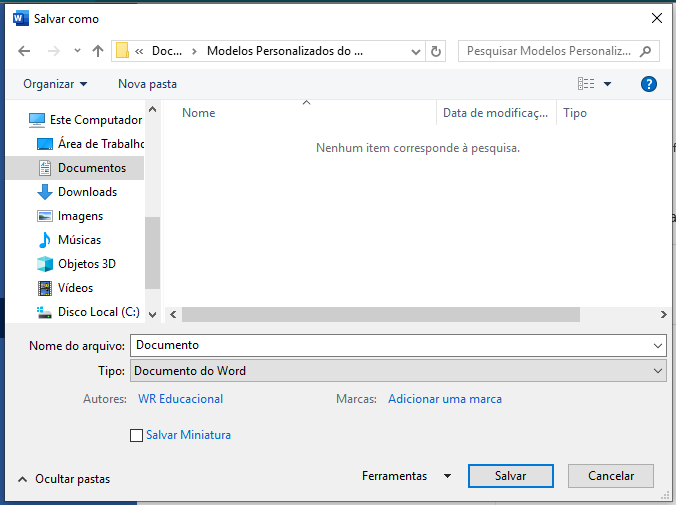
Task: Click Nova pasta in the toolbar
Action: 147,84
